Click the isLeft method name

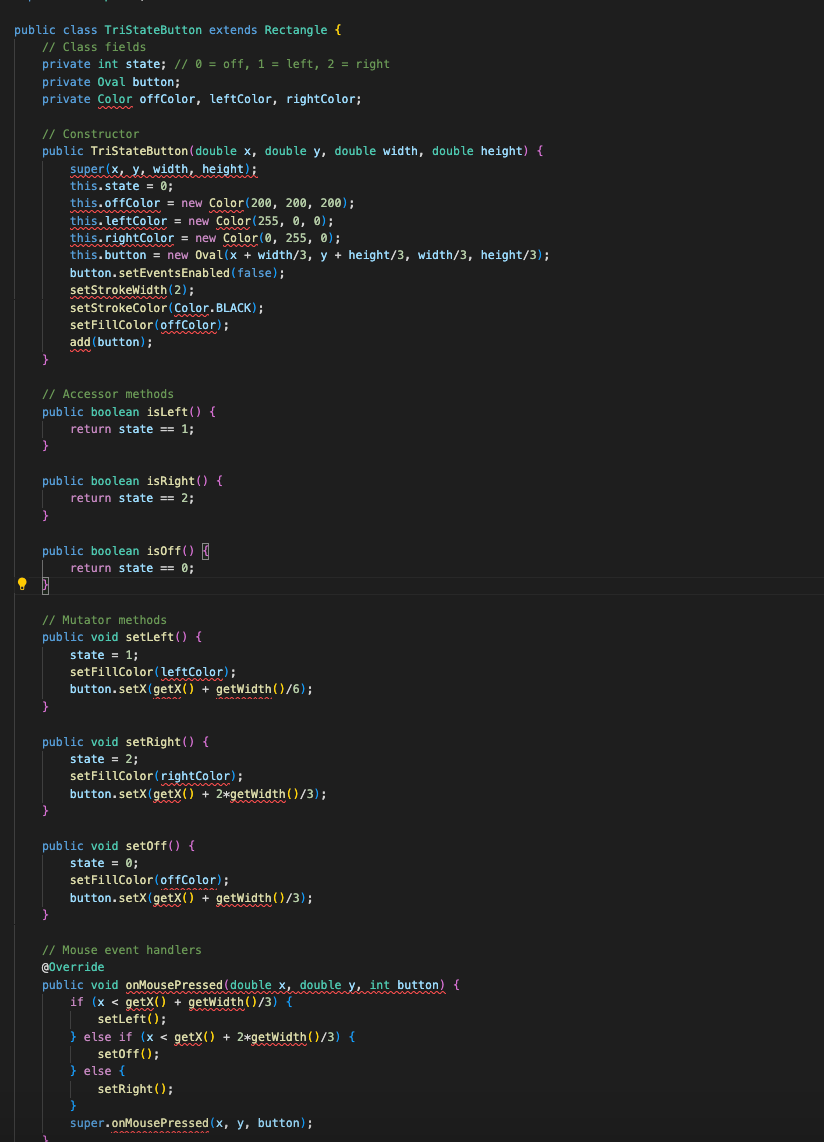[x=168, y=411]
